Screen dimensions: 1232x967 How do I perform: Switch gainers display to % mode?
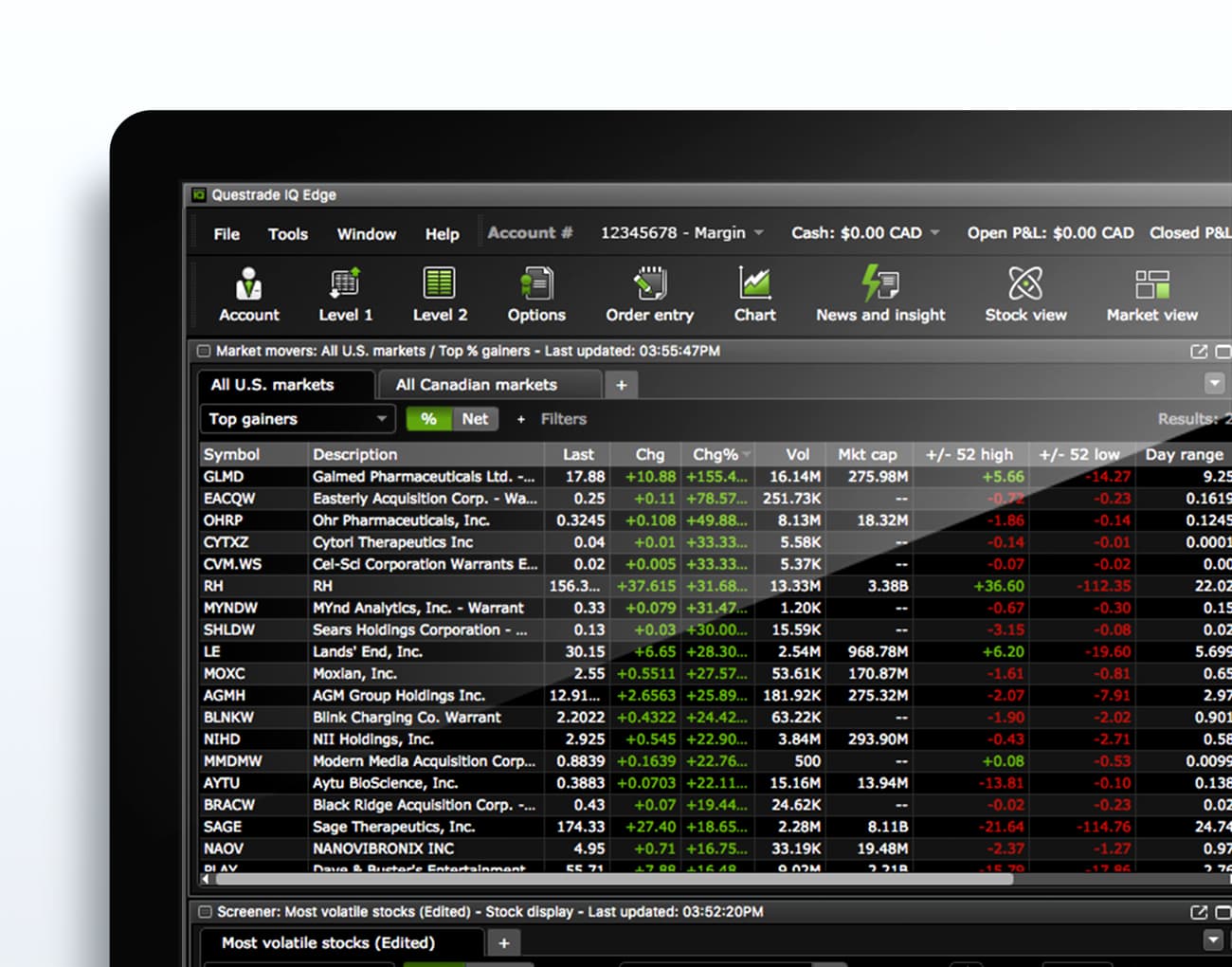[428, 419]
